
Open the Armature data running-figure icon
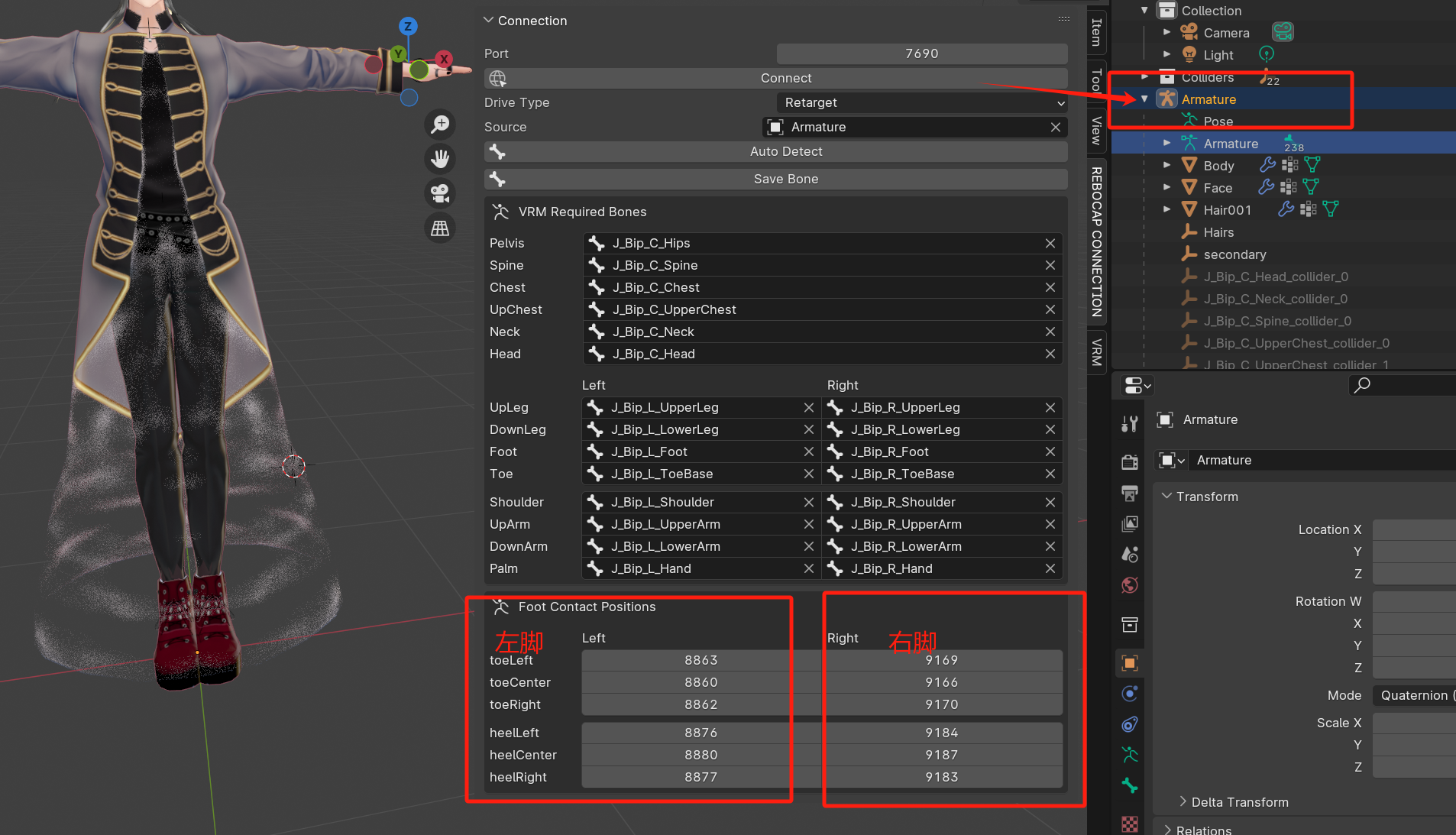(1130, 755)
